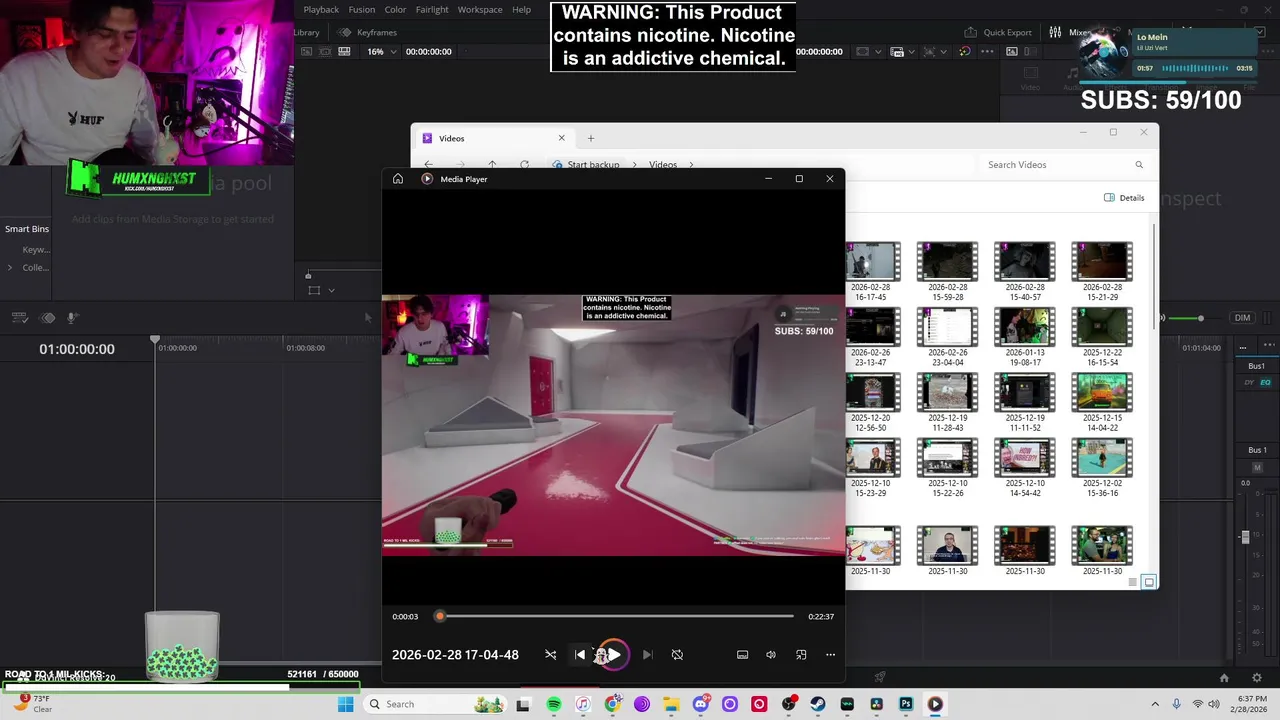
Task: Select video 2026-02-28 15-40-57
Action: click(x=1025, y=271)
